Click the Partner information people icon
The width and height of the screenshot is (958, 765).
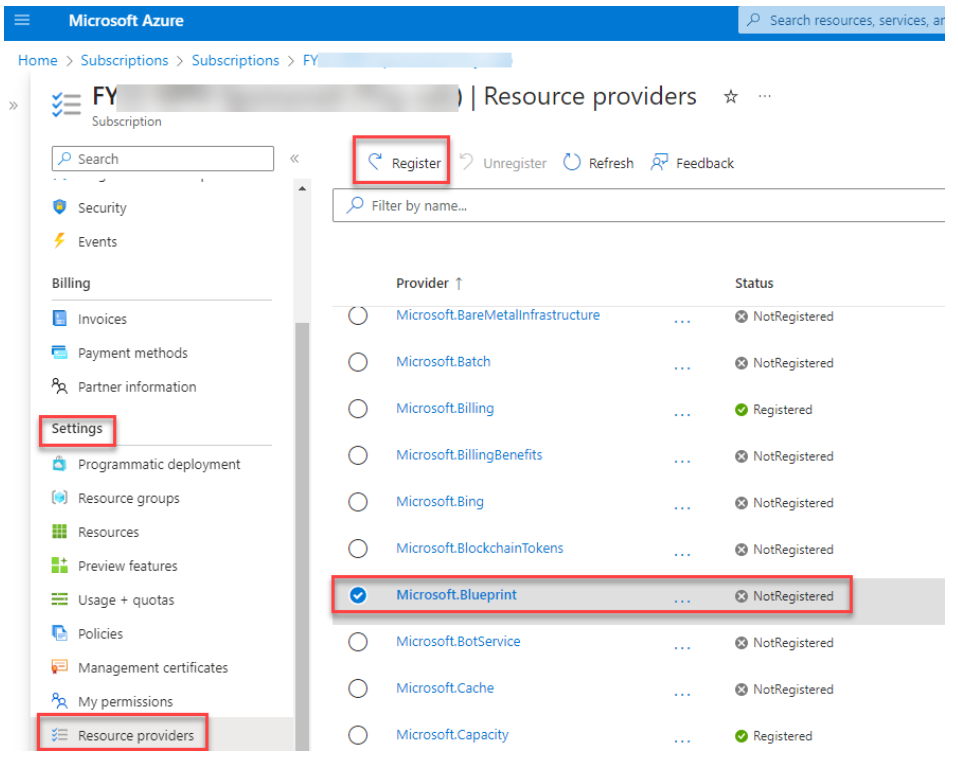(x=59, y=386)
